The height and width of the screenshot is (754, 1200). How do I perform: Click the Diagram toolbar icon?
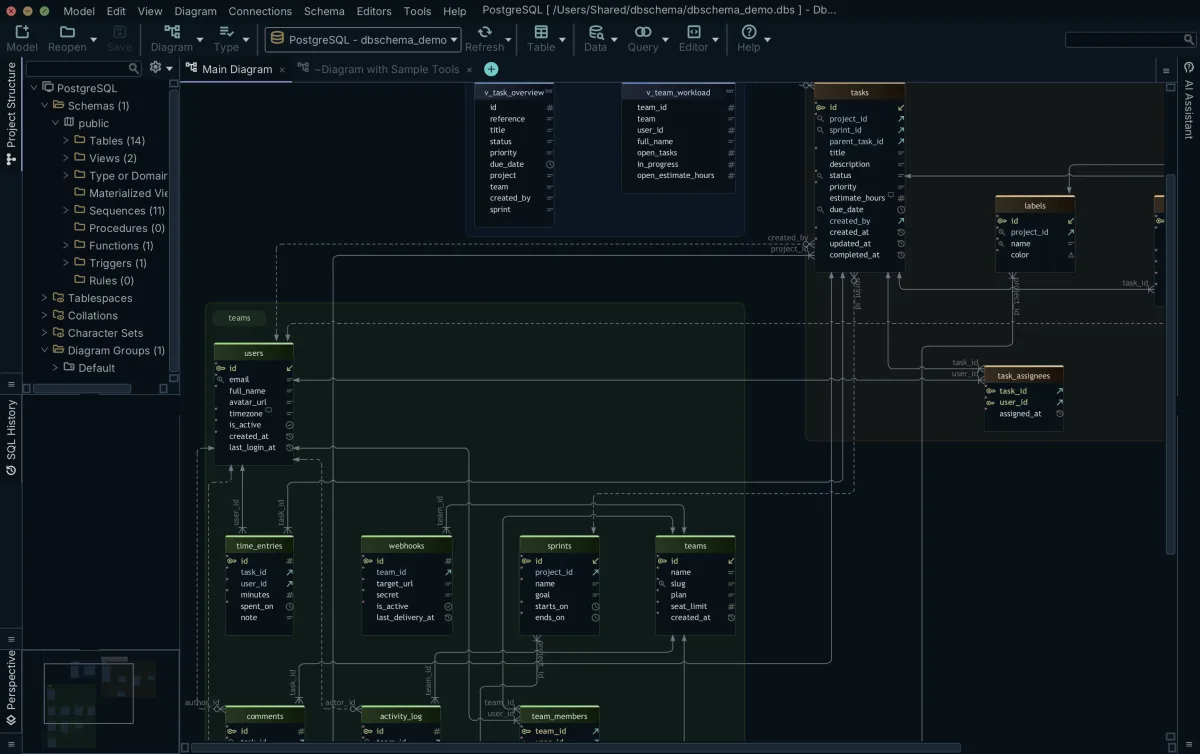click(172, 32)
